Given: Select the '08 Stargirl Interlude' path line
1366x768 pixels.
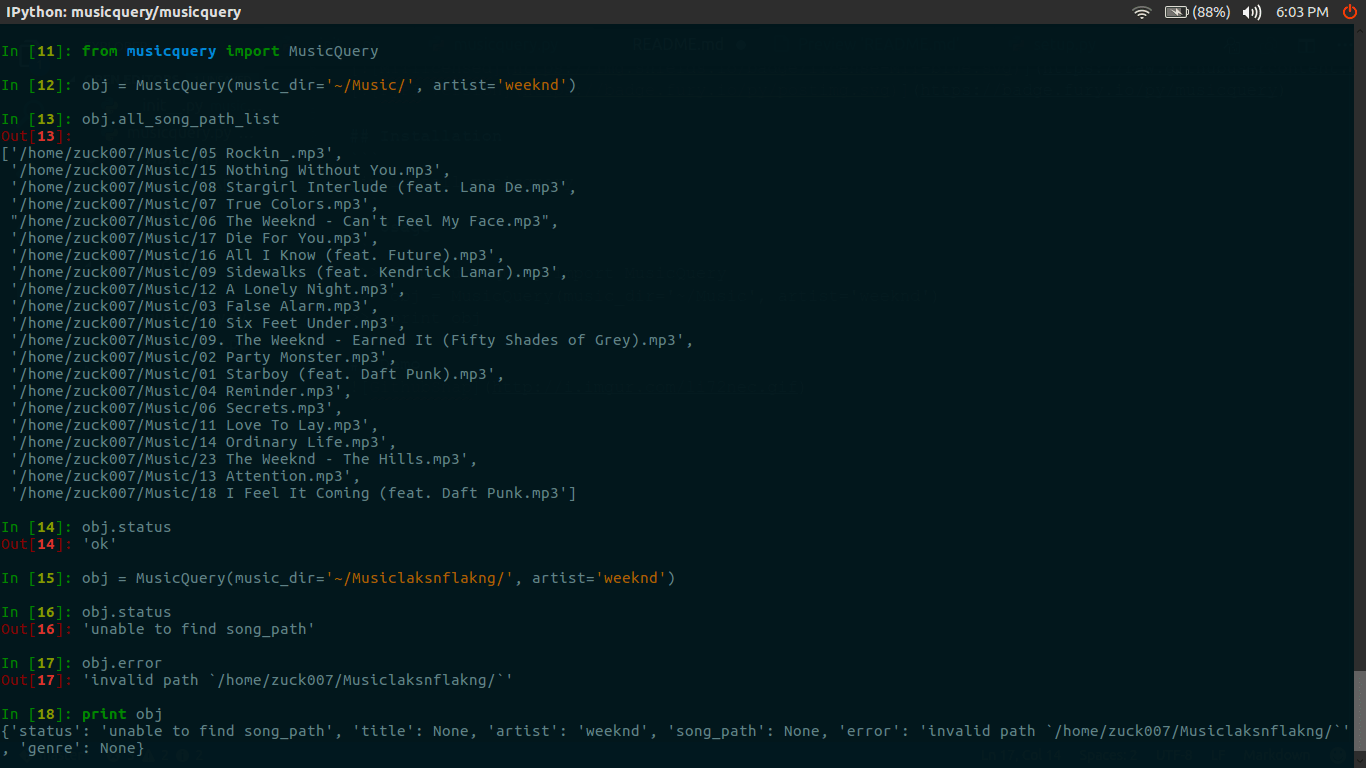Looking at the screenshot, I should (x=294, y=187).
